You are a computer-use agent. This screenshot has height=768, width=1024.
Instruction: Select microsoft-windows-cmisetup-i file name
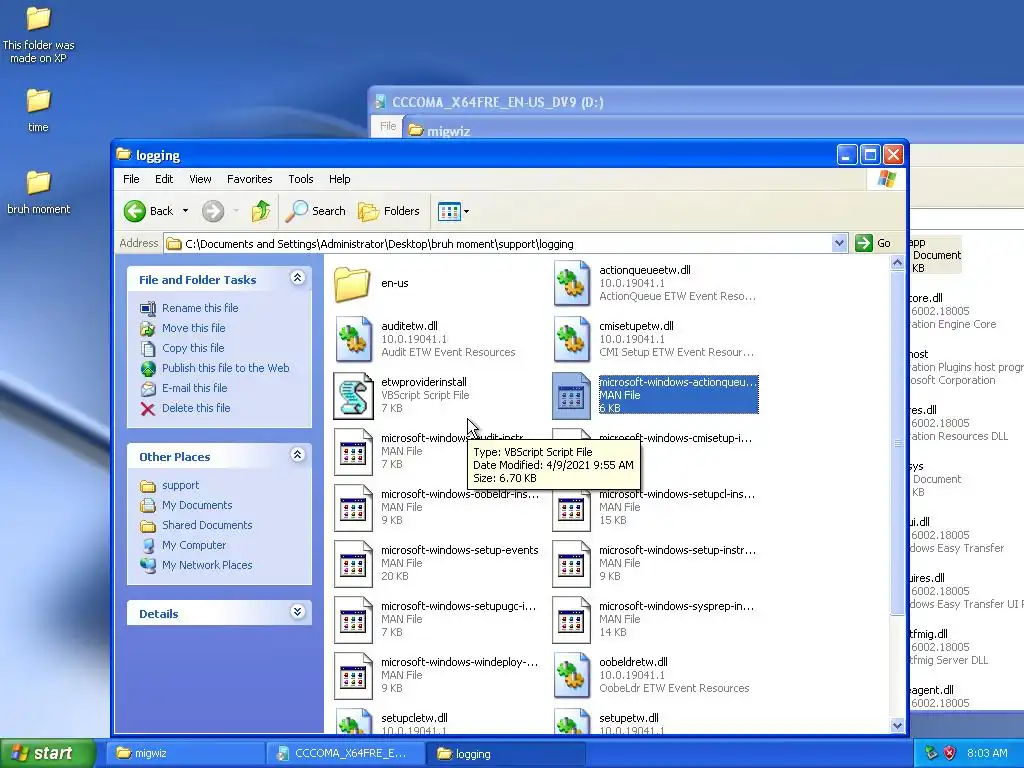coord(675,438)
